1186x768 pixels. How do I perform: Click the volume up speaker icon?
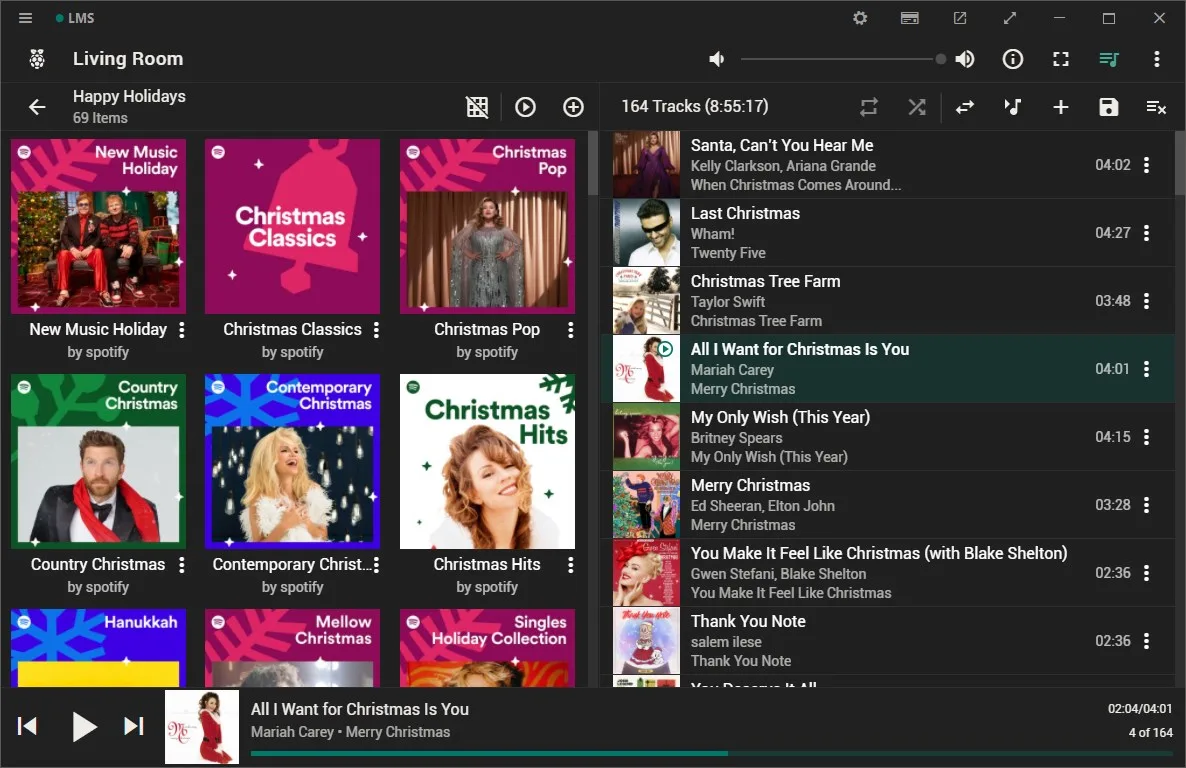click(x=965, y=59)
